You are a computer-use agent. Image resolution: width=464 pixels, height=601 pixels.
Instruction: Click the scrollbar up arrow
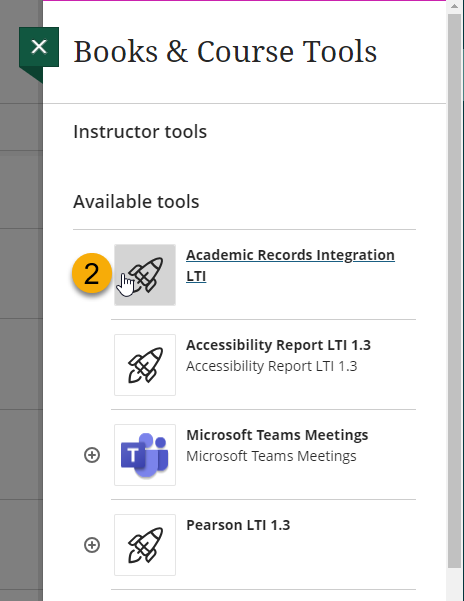point(454,6)
